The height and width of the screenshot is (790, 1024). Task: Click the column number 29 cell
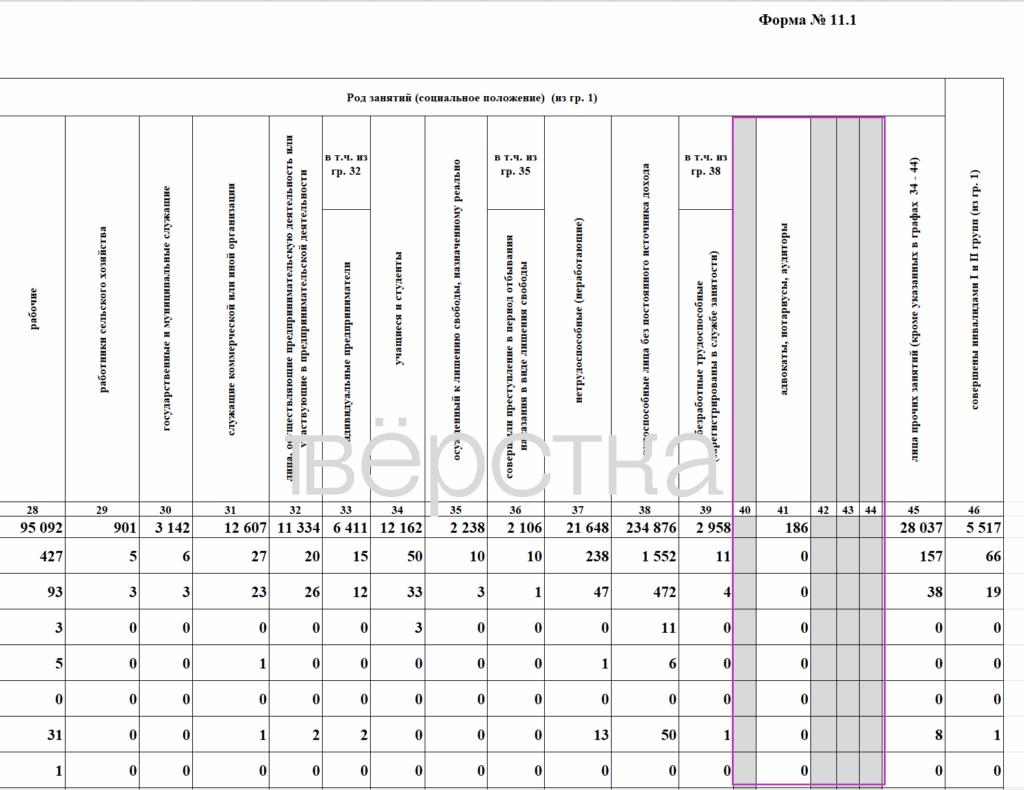(x=103, y=510)
